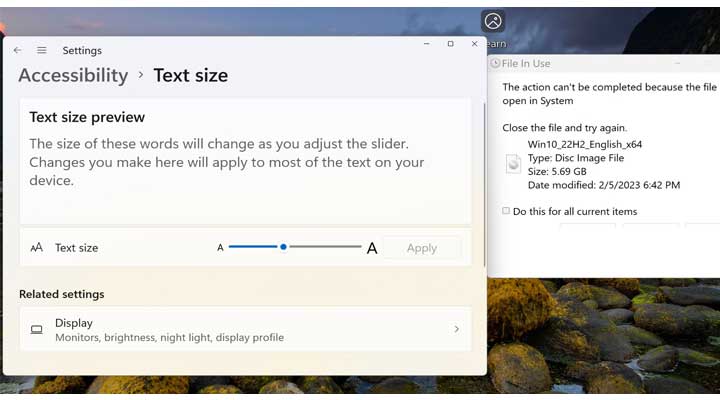This screenshot has height=400, width=720.
Task: Click the Text size breadcrumb heading
Action: [191, 75]
